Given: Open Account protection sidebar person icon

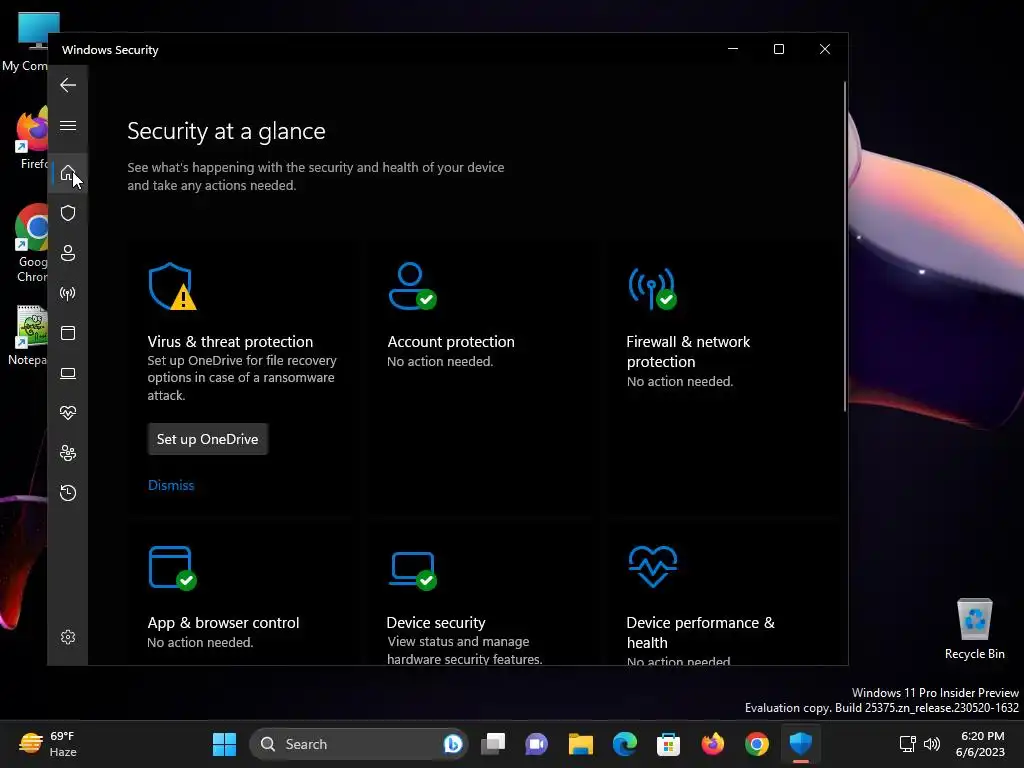Looking at the screenshot, I should click(x=68, y=253).
